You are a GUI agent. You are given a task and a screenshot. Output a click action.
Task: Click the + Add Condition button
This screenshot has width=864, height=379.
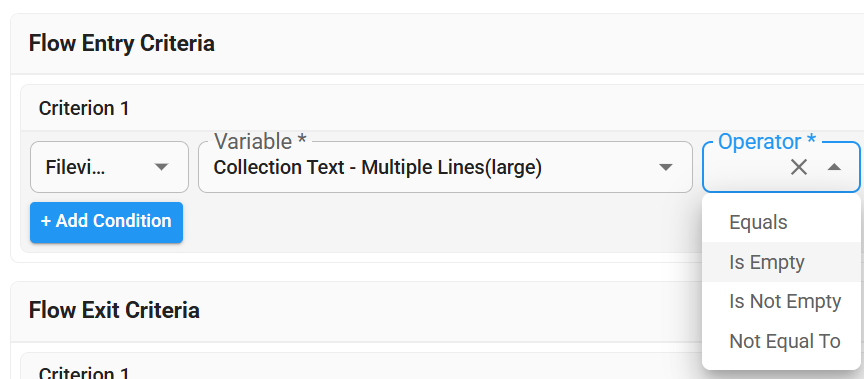106,222
